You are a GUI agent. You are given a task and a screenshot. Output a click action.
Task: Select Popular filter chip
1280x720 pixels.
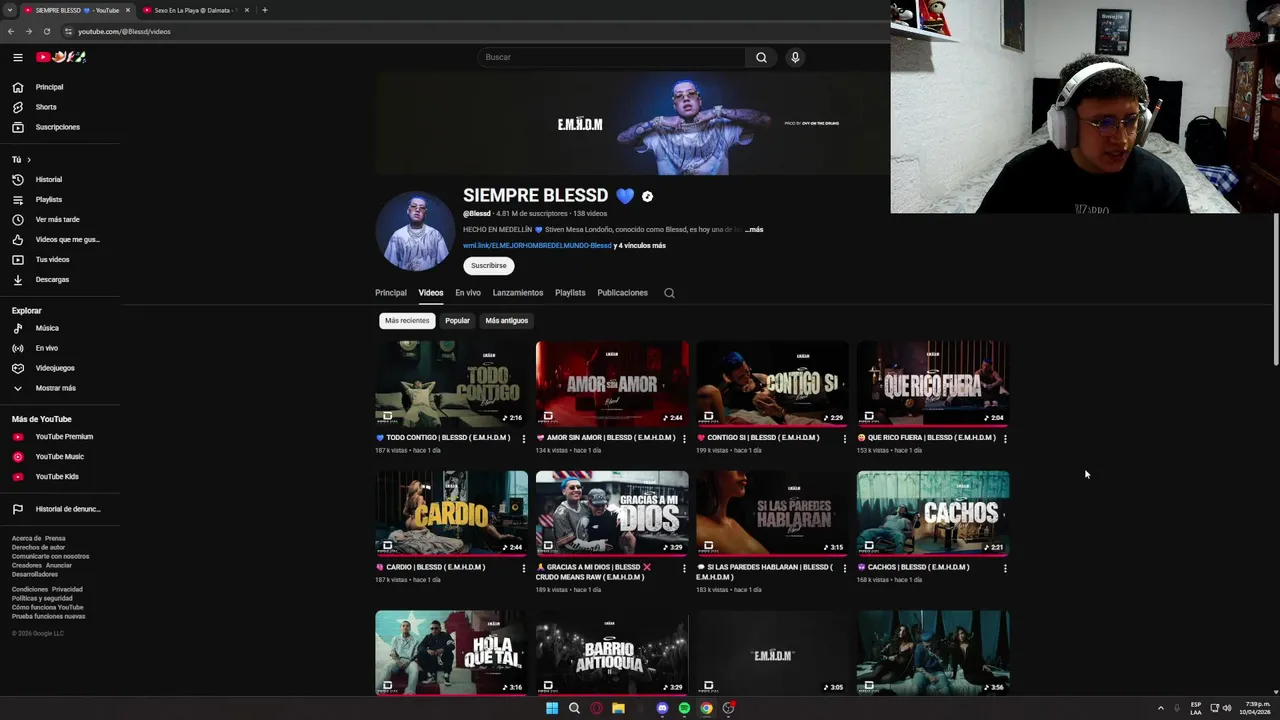click(x=457, y=320)
